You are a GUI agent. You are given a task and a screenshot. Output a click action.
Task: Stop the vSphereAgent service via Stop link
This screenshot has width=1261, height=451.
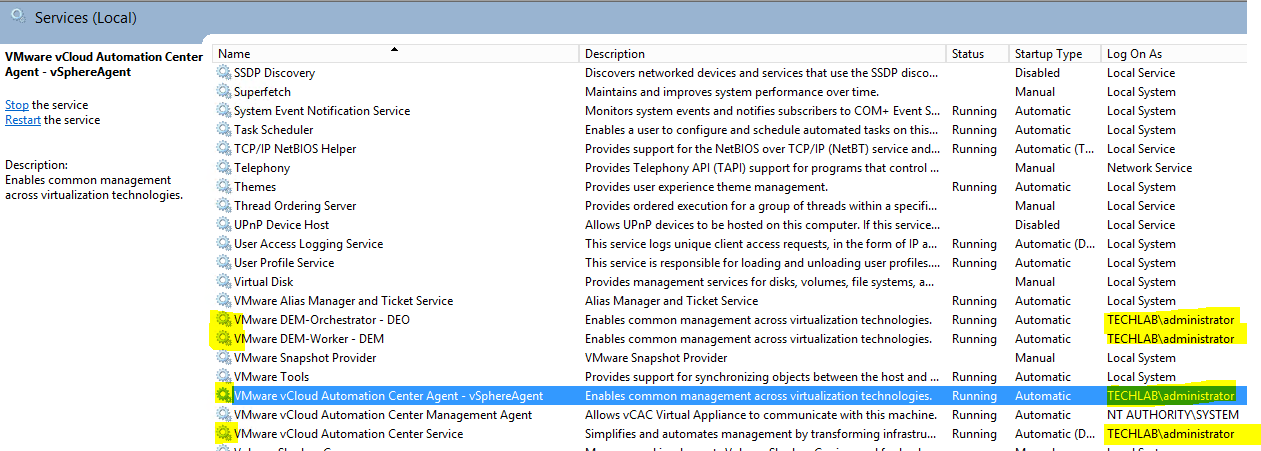click(x=17, y=105)
